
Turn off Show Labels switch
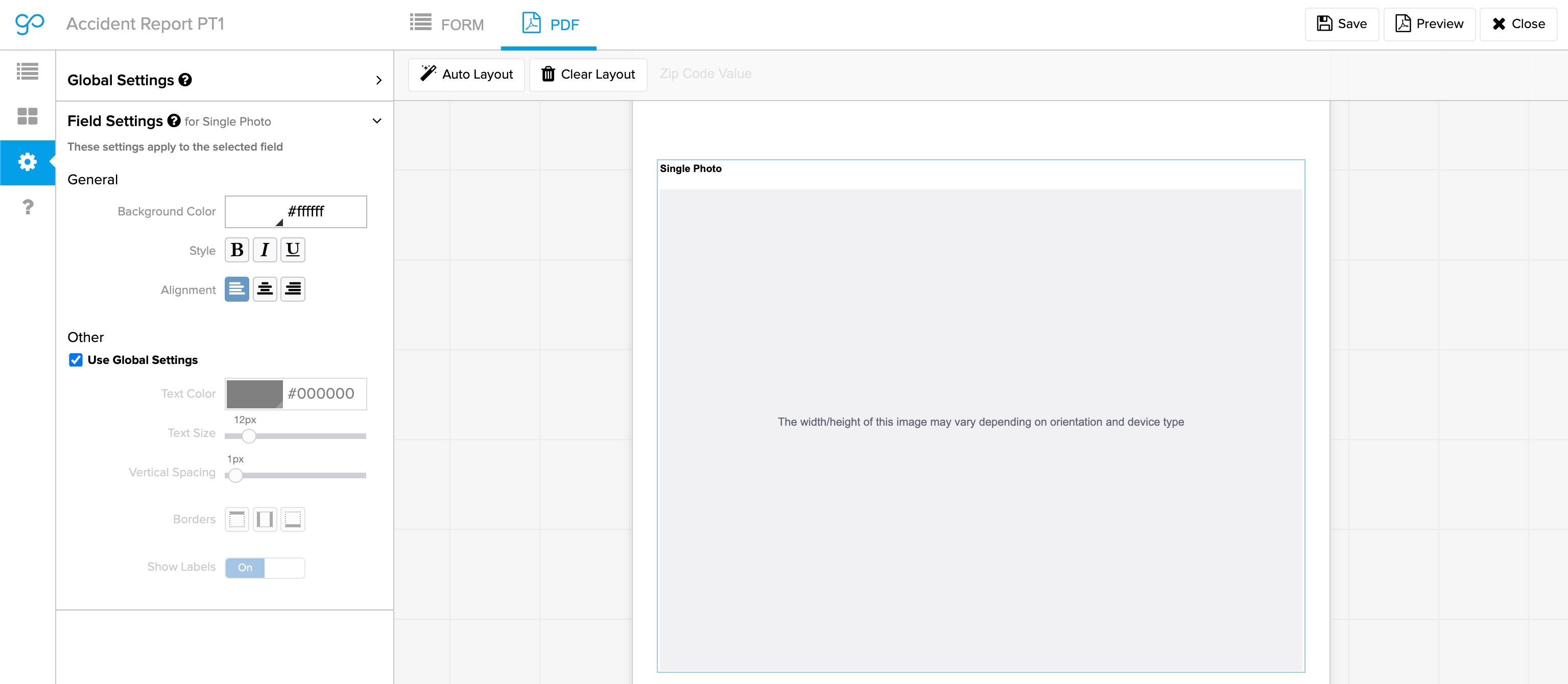coord(265,567)
